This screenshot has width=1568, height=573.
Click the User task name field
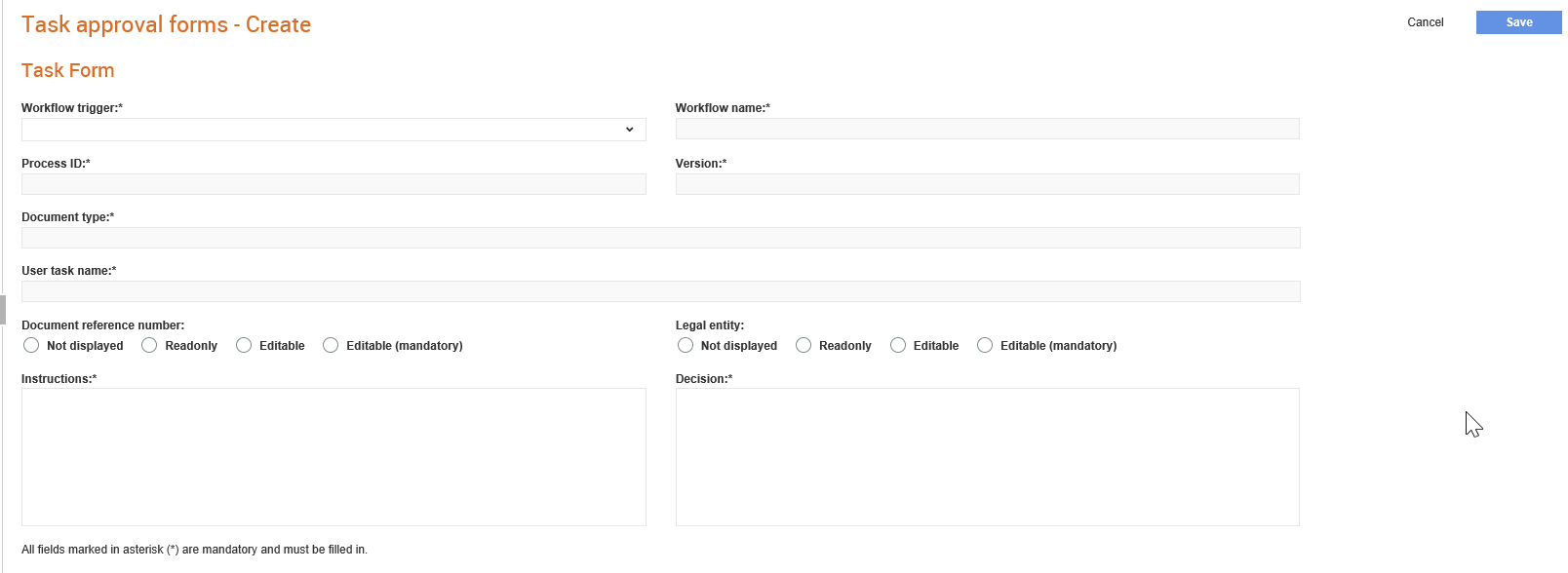coord(661,291)
